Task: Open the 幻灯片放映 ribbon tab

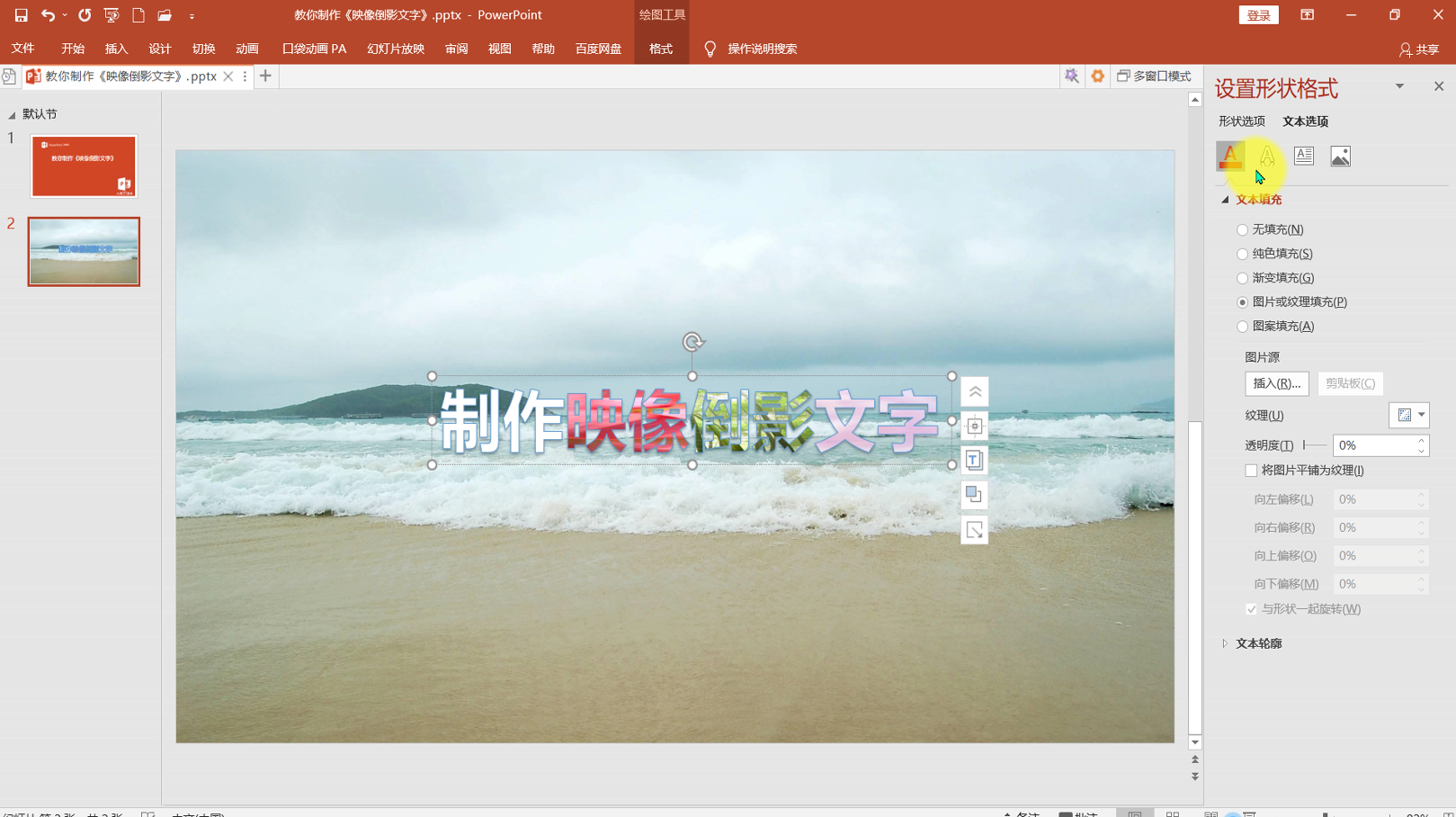Action: [x=396, y=49]
